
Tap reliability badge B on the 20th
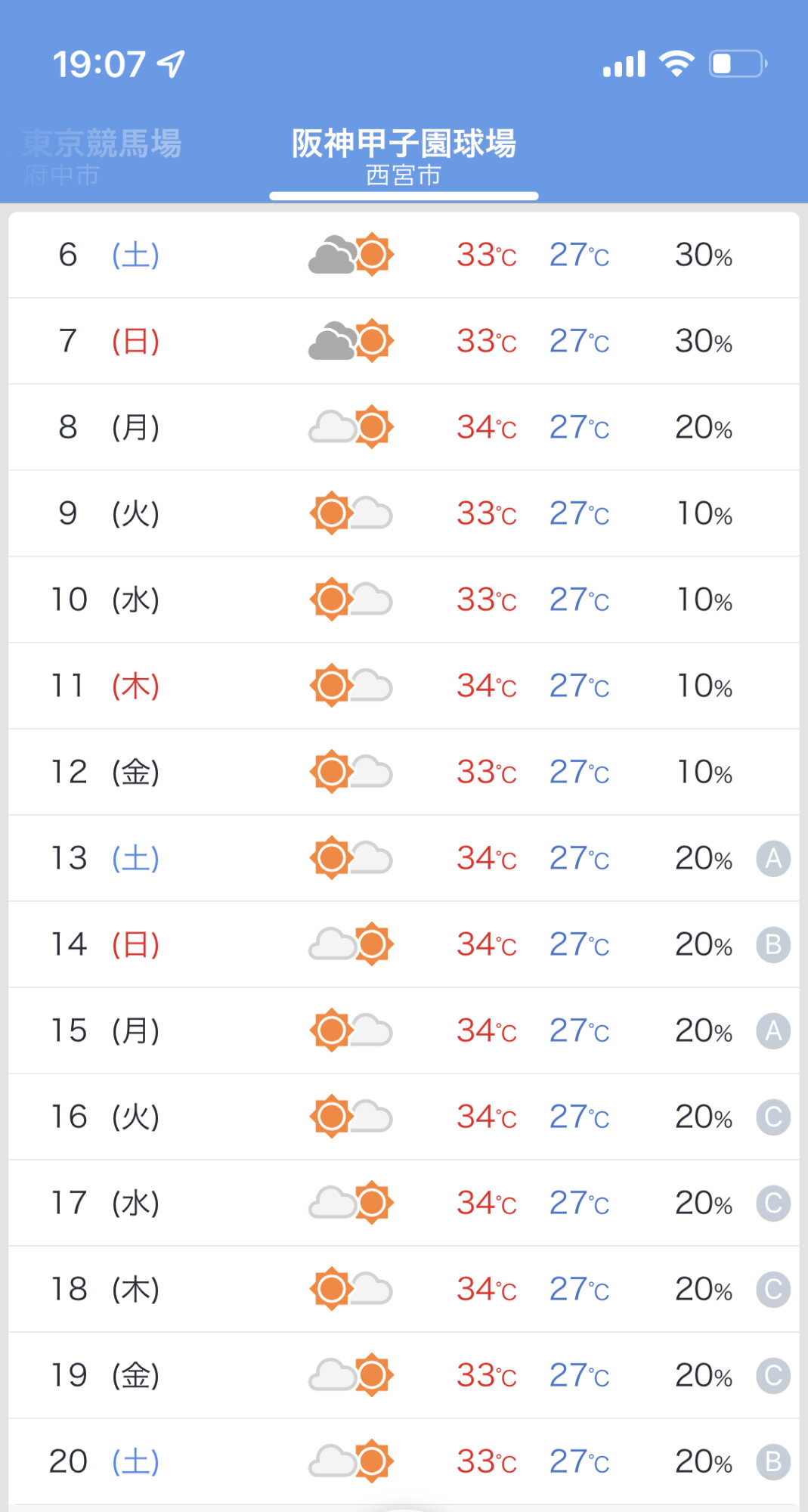coord(773,1462)
